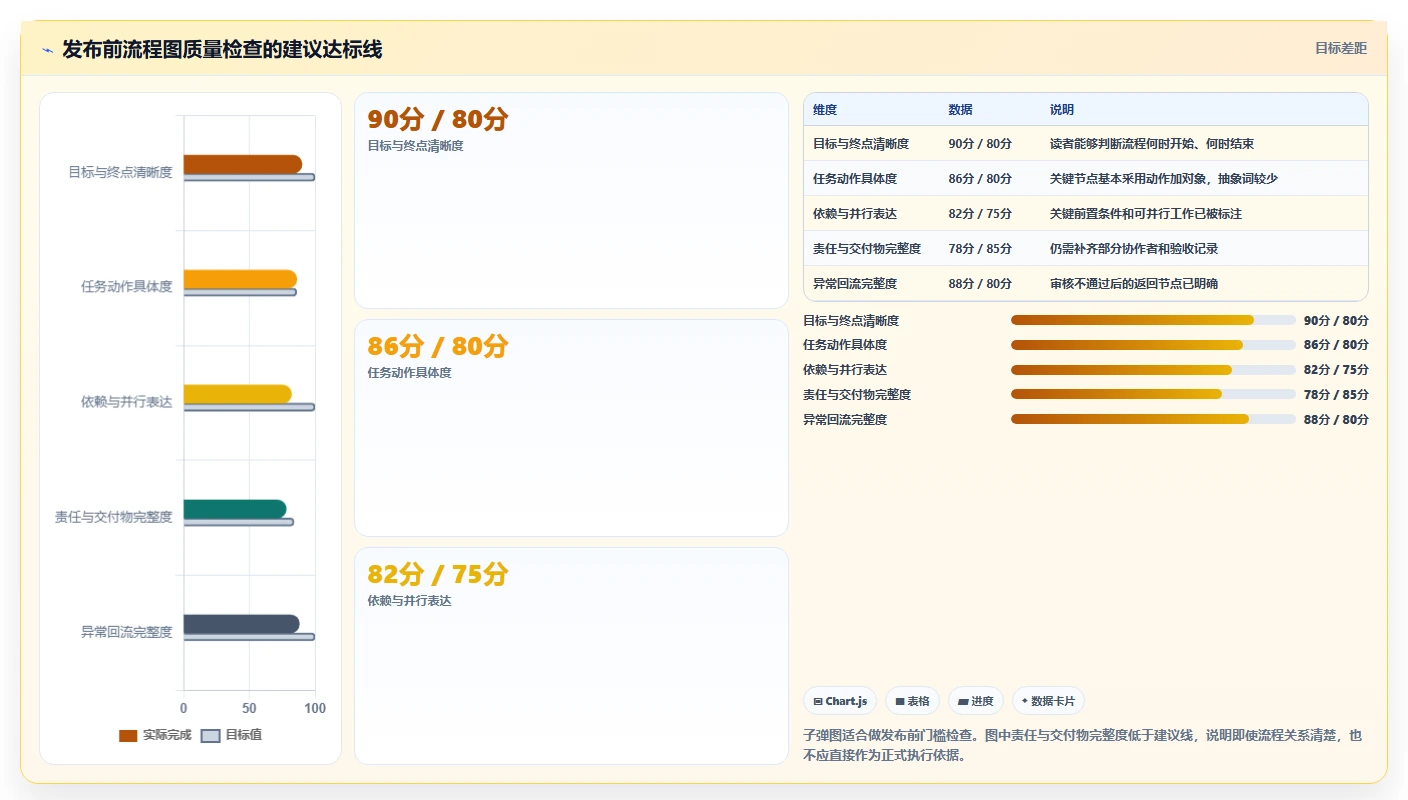Click chart axis label 异常回流完整度
The image size is (1408, 800).
point(127,632)
